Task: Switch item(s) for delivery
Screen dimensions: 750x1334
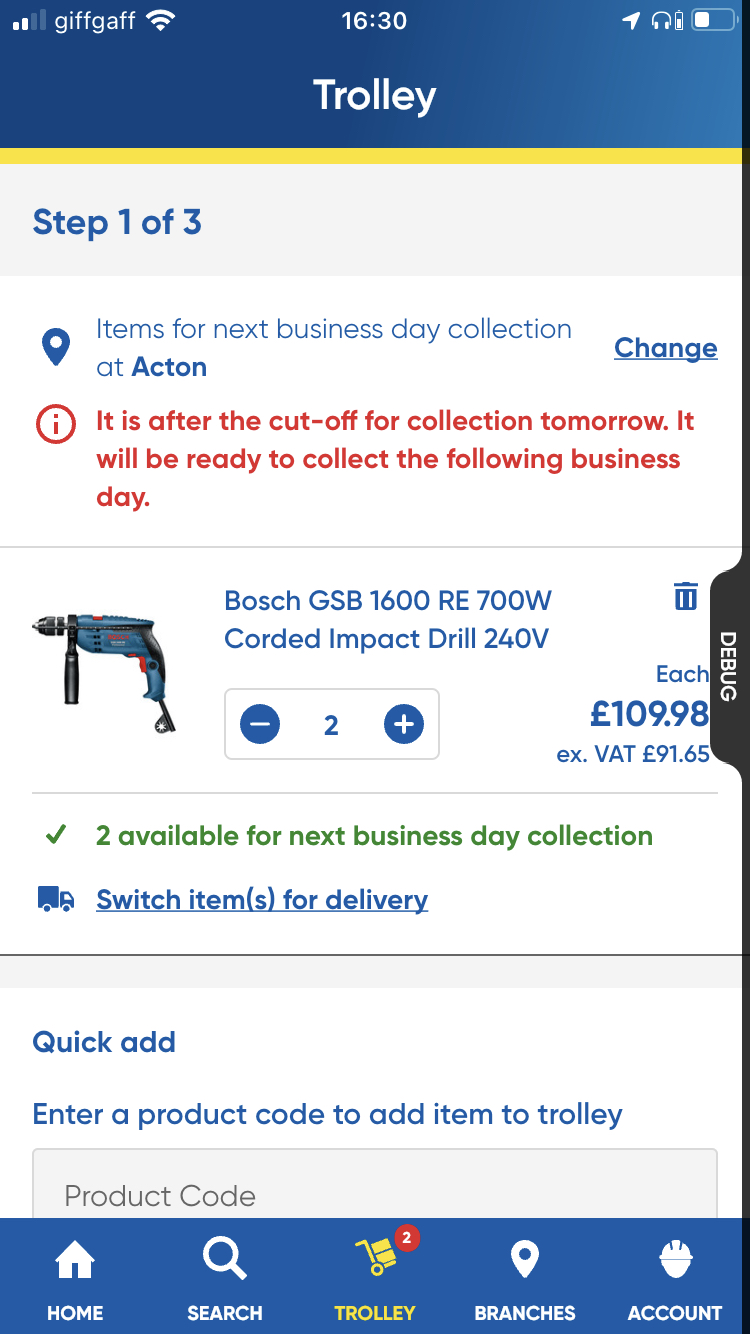Action: 262,900
